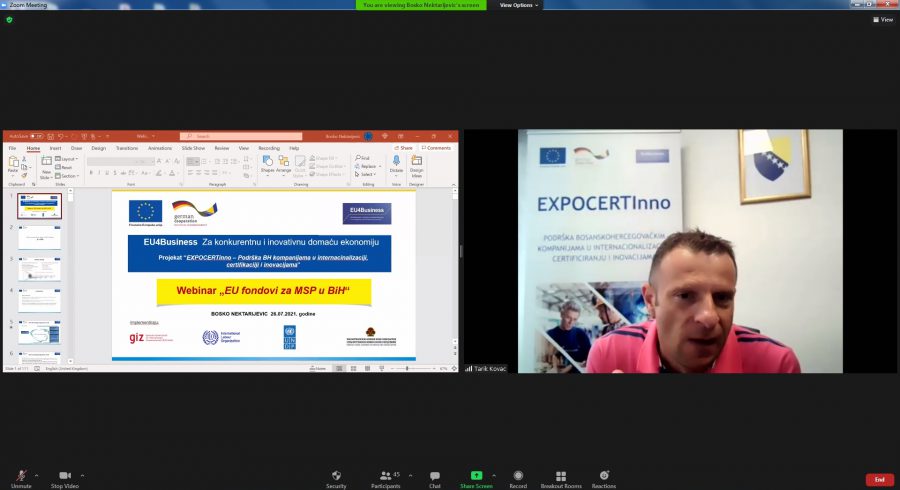Stop Video in Zoom toolbar
Viewport: 900px width, 490px height.
(64, 479)
